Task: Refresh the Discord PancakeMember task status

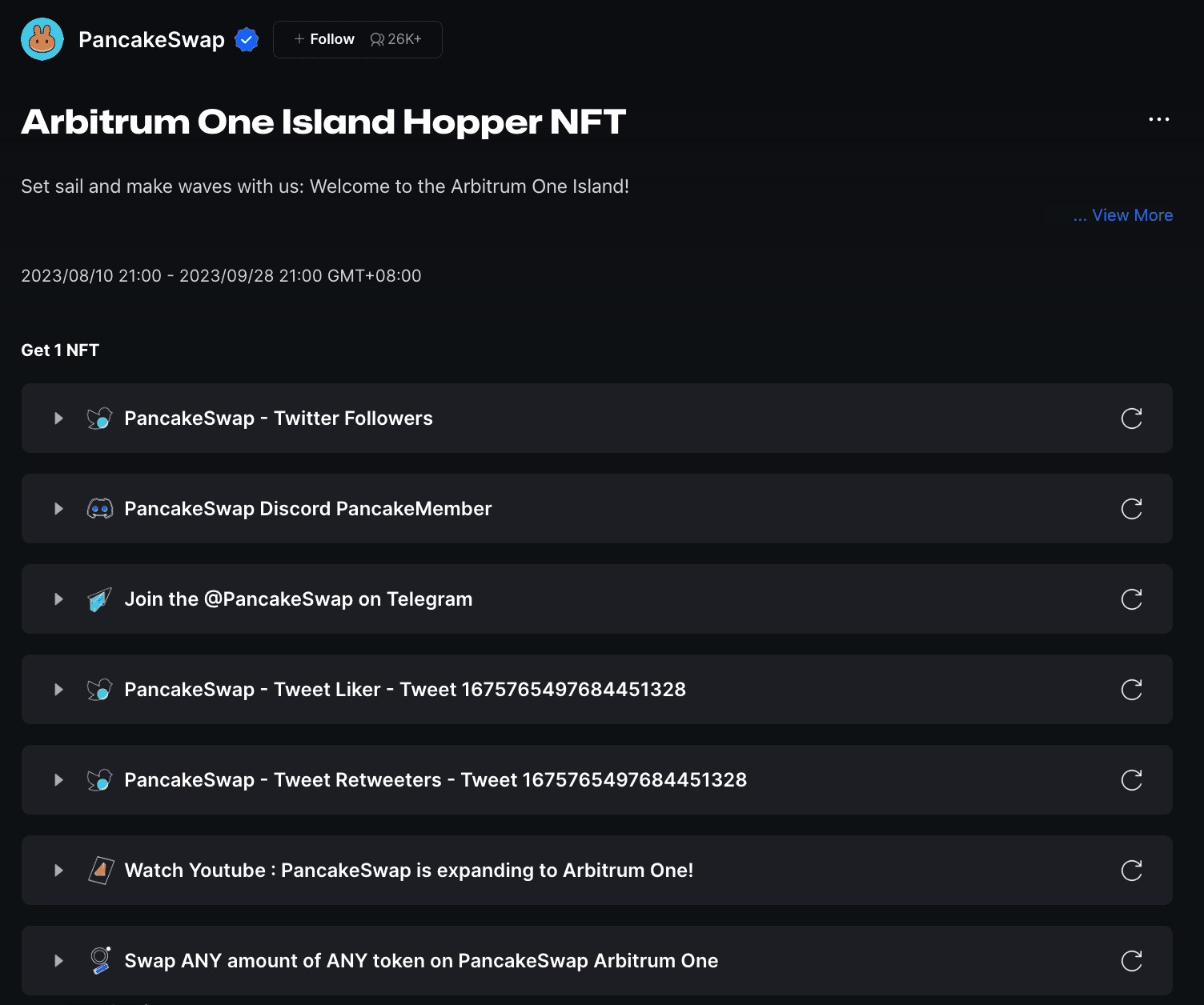Action: pos(1131,509)
